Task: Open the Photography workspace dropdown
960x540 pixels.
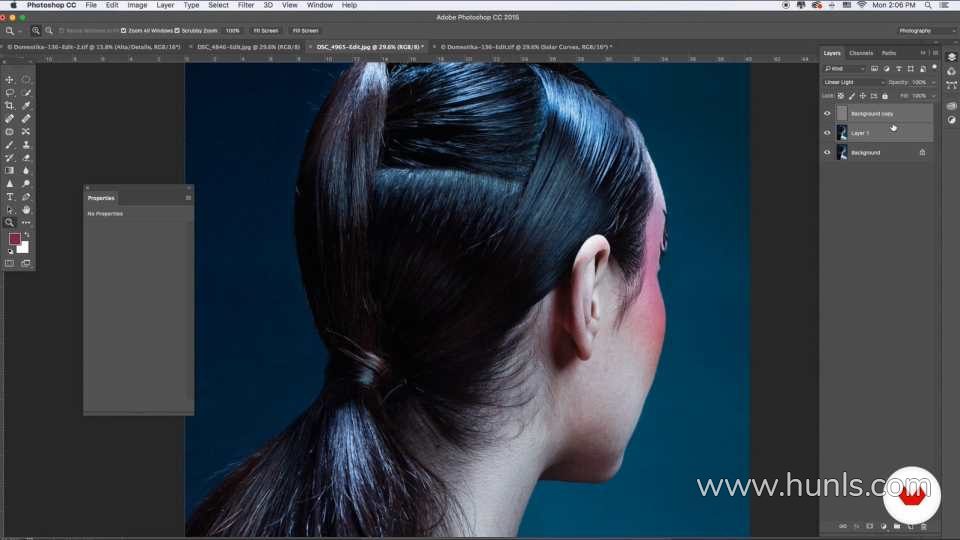Action: click(926, 31)
